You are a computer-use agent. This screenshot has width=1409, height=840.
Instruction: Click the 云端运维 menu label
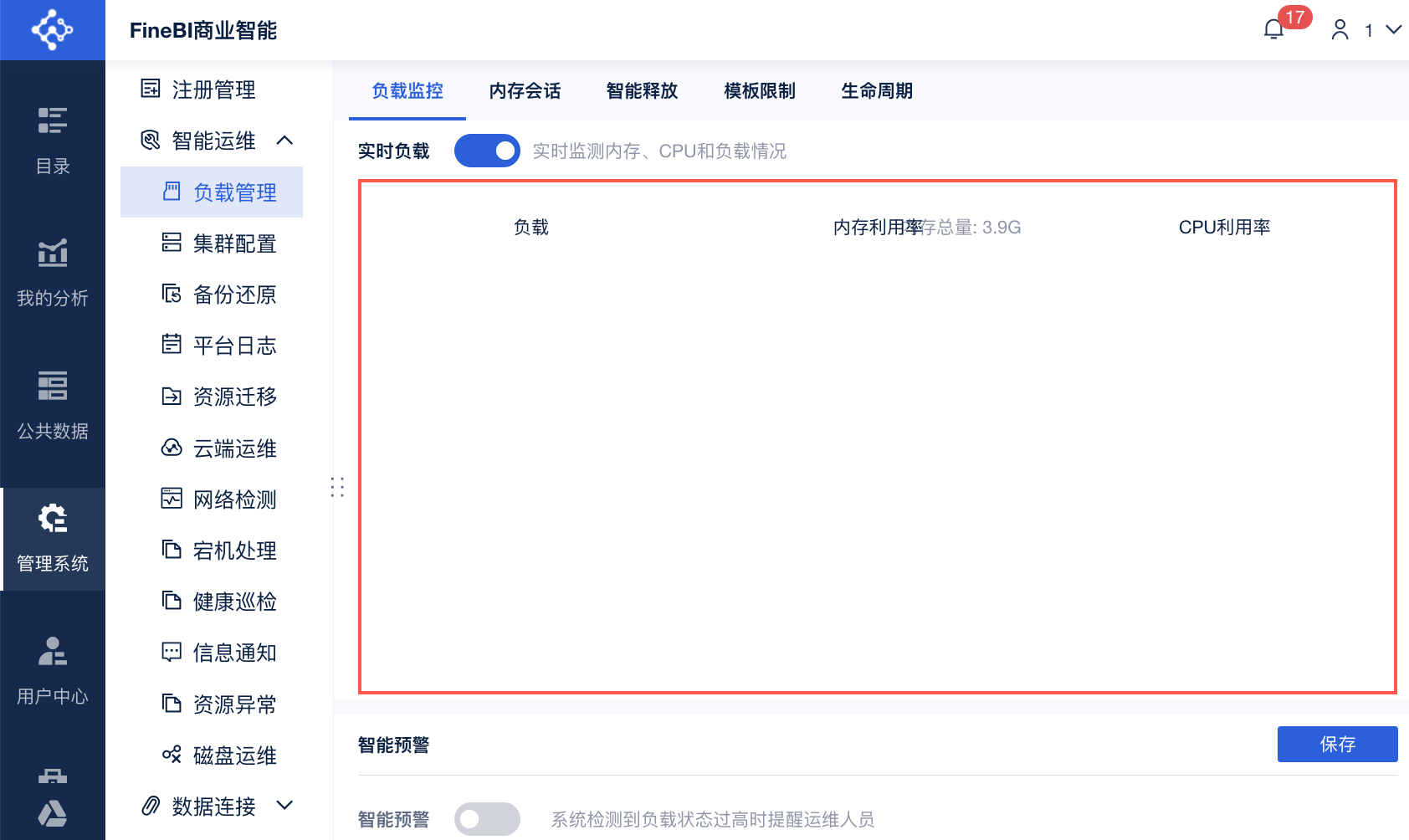[x=235, y=448]
